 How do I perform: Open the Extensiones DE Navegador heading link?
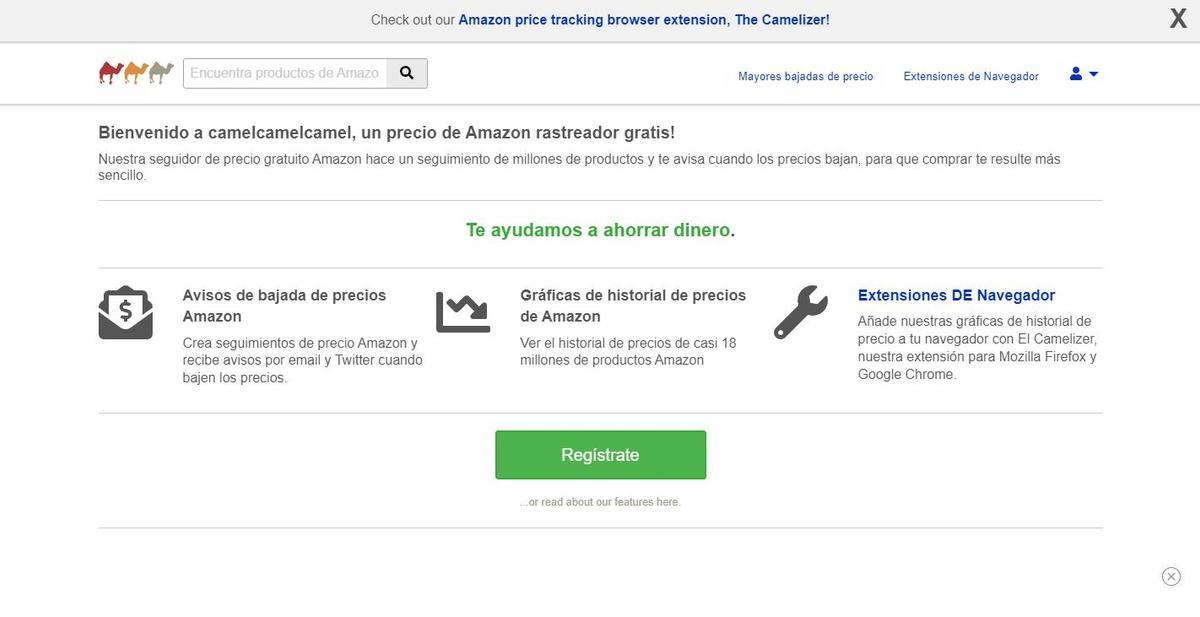(956, 295)
